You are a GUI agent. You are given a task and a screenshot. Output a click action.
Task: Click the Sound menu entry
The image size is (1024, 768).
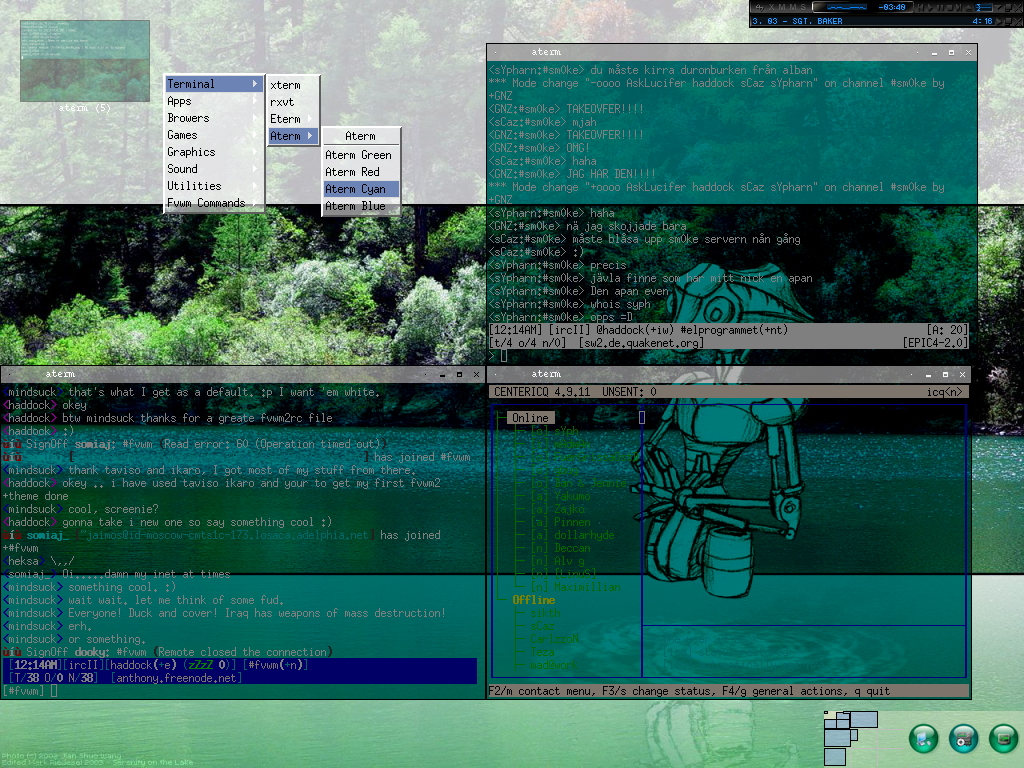213,169
